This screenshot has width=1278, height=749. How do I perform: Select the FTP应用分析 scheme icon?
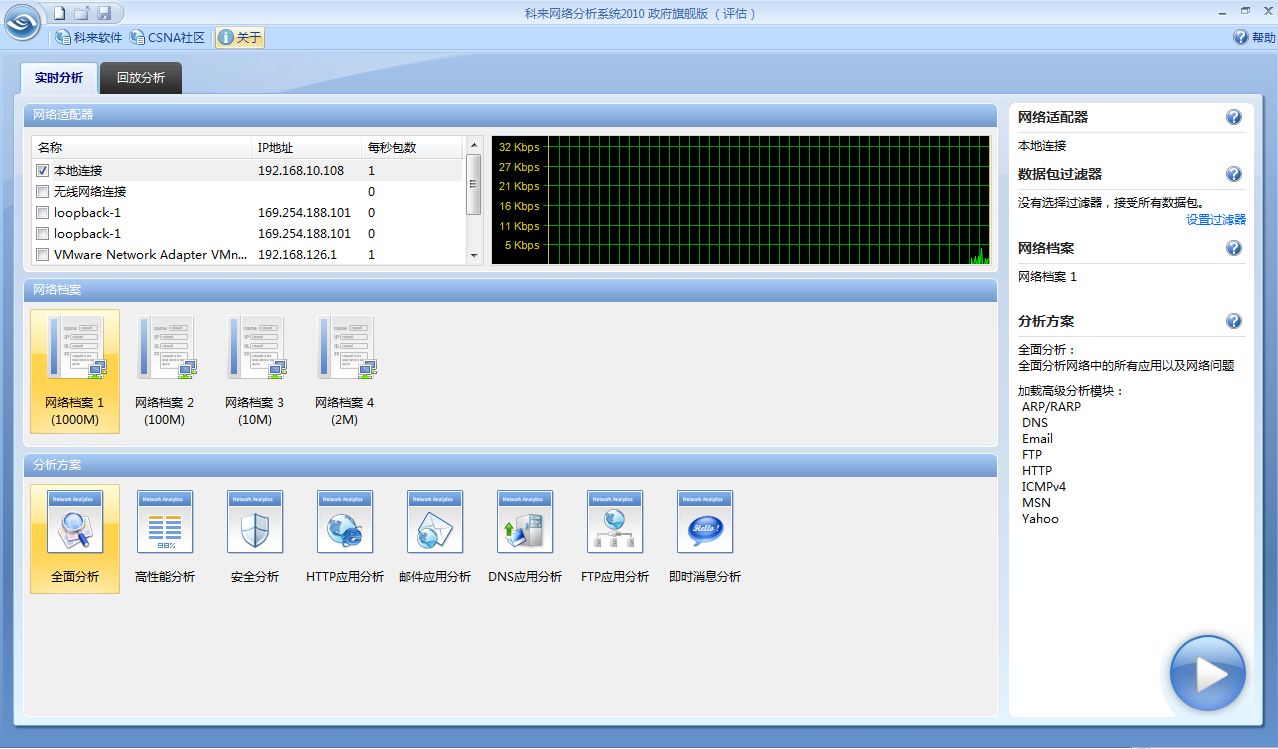pyautogui.click(x=615, y=522)
